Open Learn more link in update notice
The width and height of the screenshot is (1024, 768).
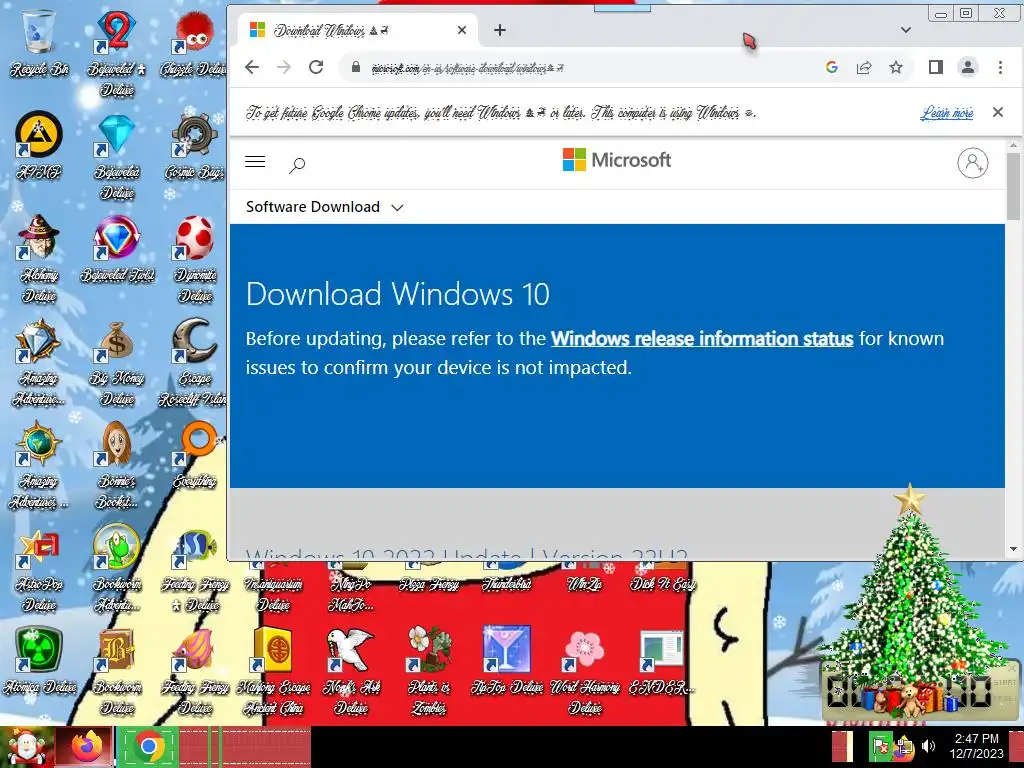947,112
